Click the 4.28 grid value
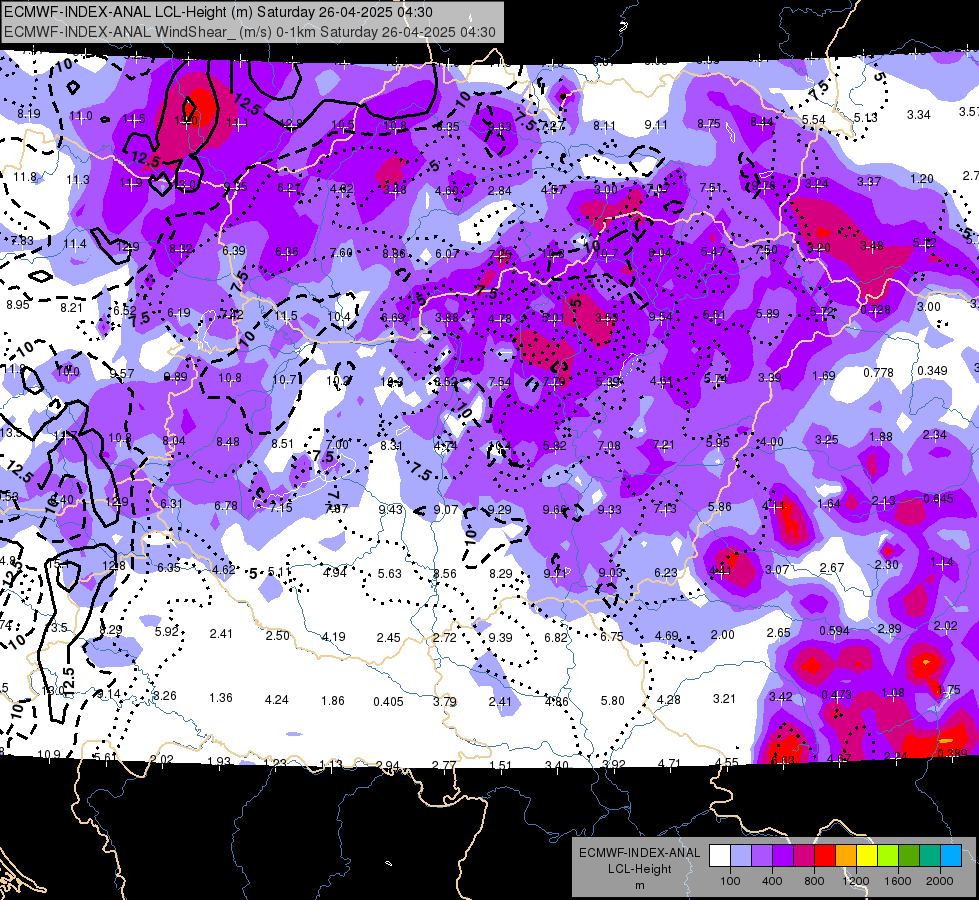Viewport: 979px width, 900px height. (668, 700)
